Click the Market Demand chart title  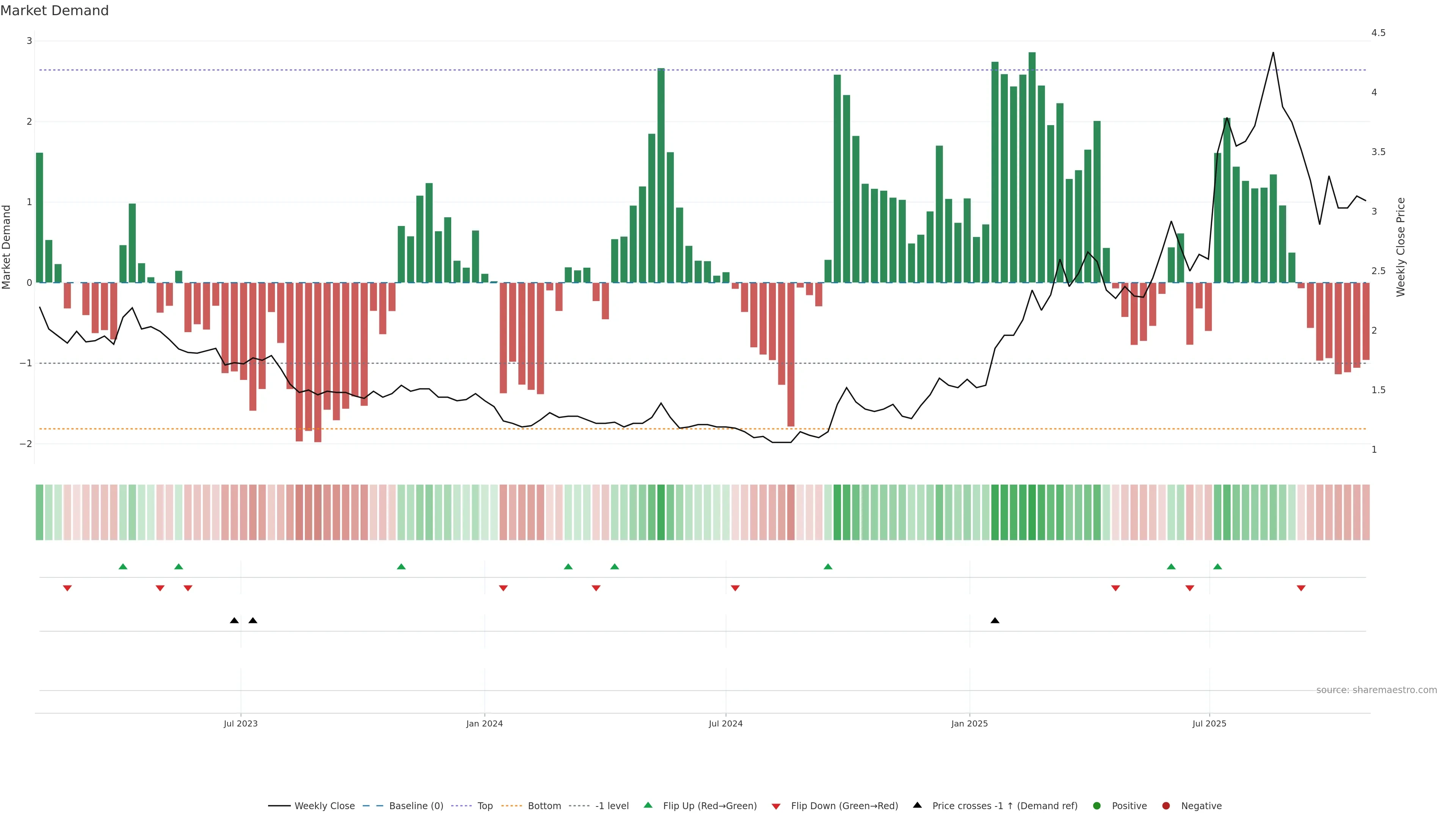coord(54,11)
